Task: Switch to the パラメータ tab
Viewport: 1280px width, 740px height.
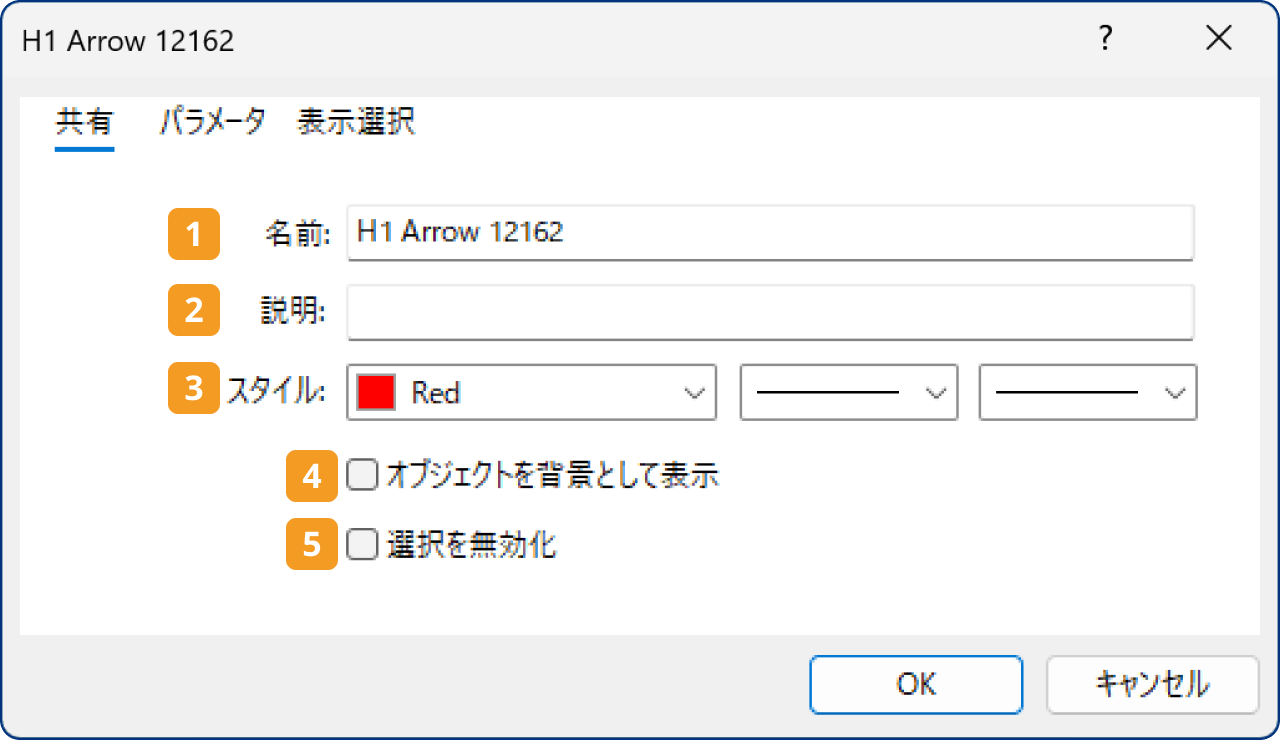Action: pyautogui.click(x=213, y=121)
